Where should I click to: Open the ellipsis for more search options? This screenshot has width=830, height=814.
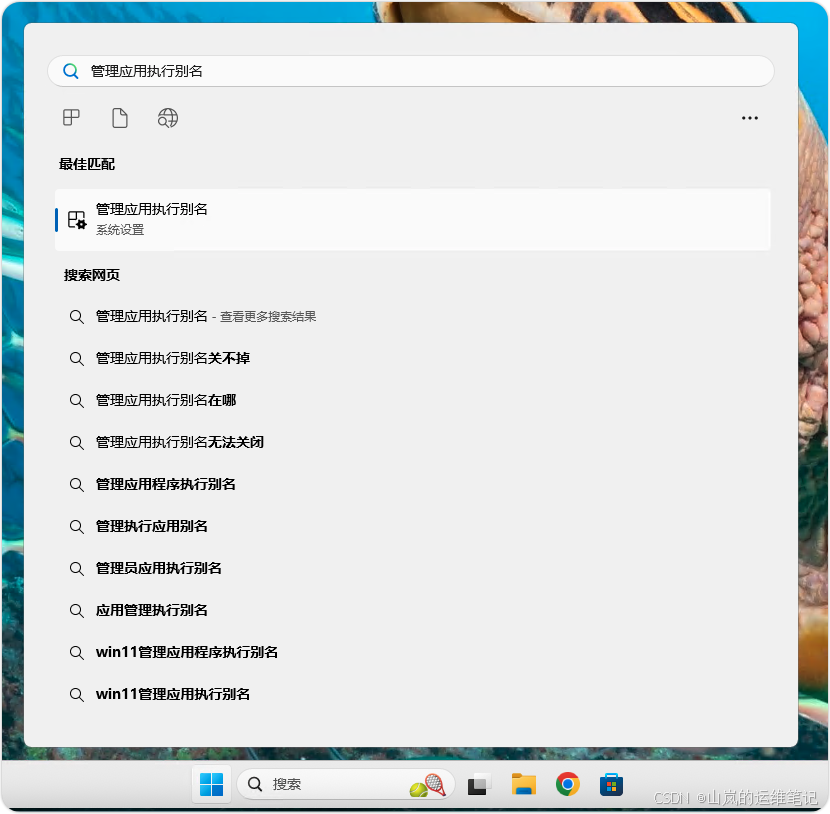point(750,117)
